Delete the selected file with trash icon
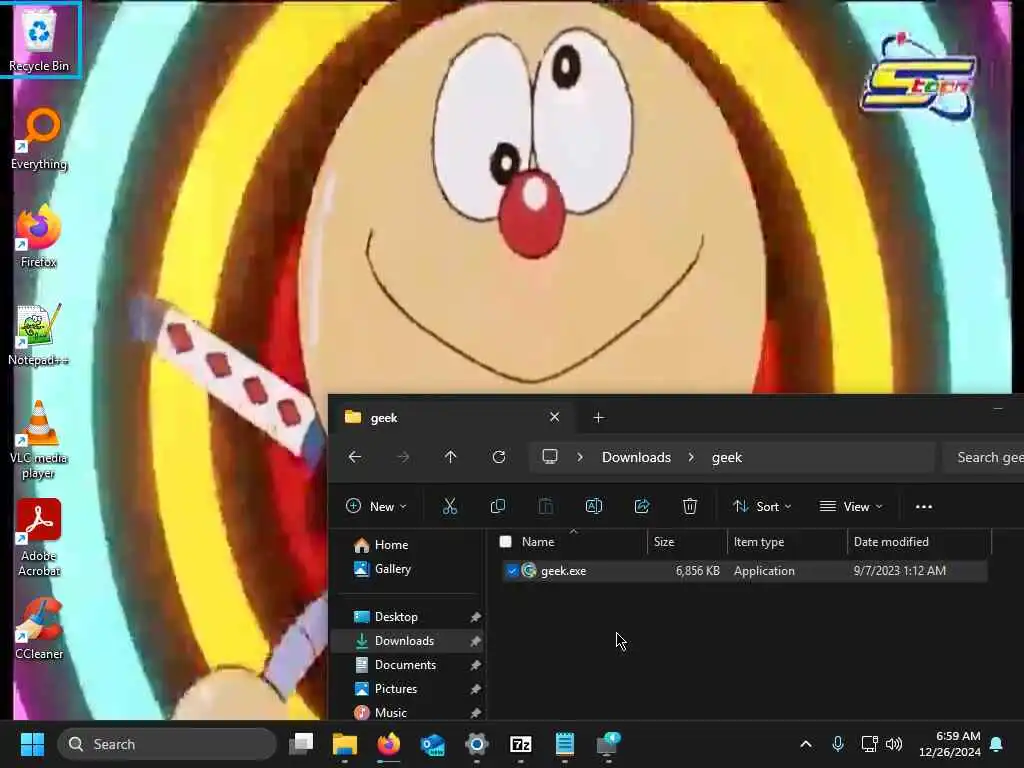1024x768 pixels. coord(690,506)
